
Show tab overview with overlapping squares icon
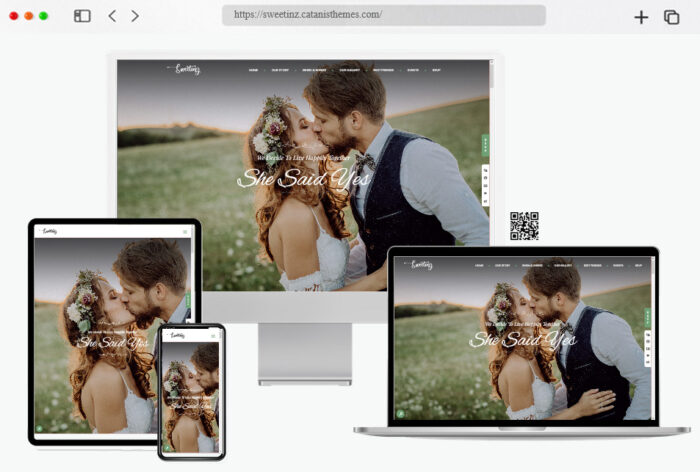(x=671, y=17)
